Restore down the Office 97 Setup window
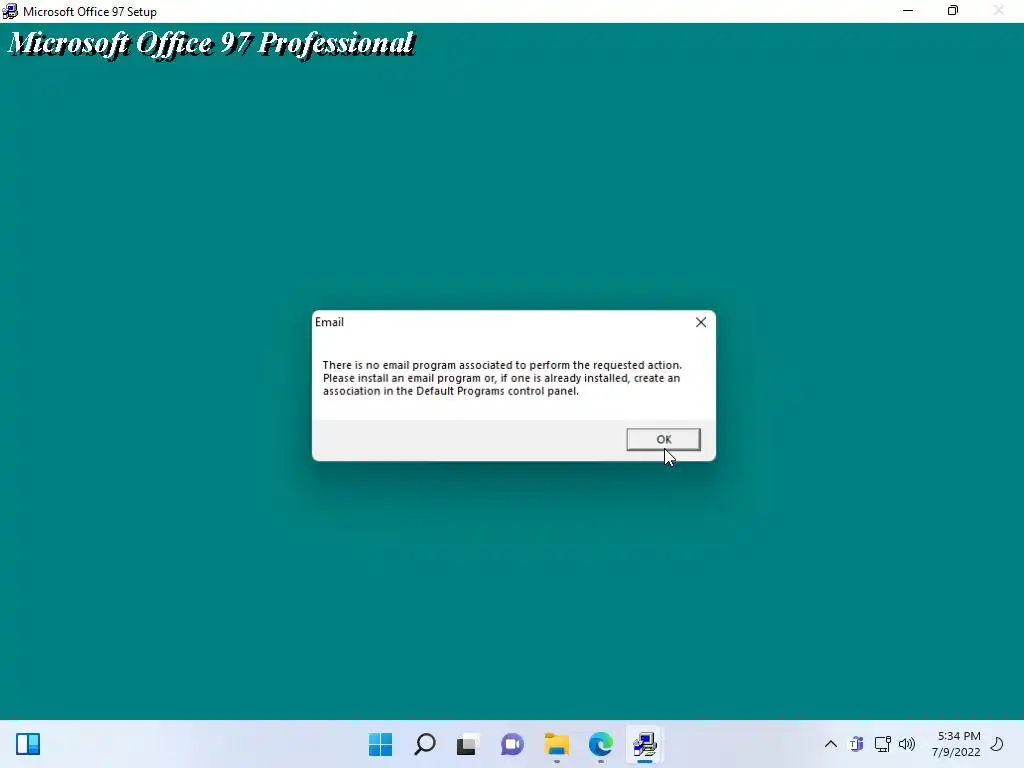The width and height of the screenshot is (1024, 768). click(953, 11)
